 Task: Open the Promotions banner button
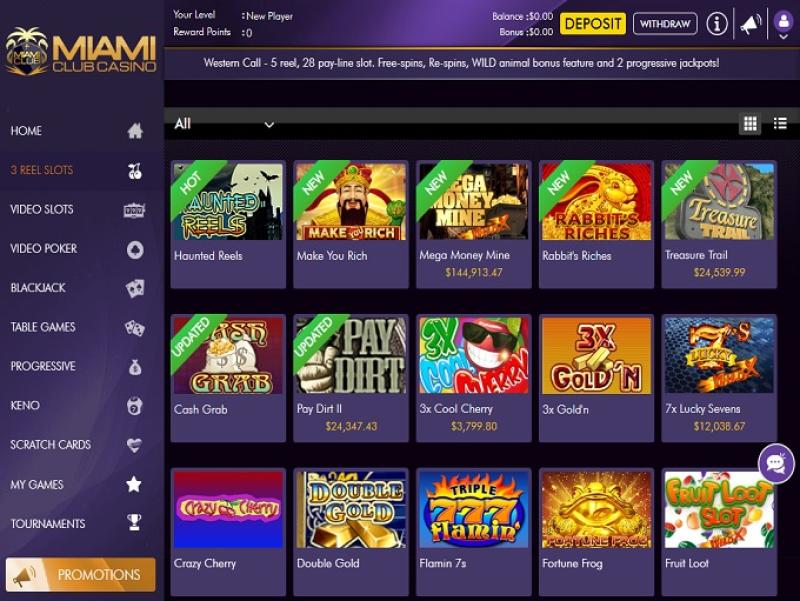pyautogui.click(x=81, y=574)
